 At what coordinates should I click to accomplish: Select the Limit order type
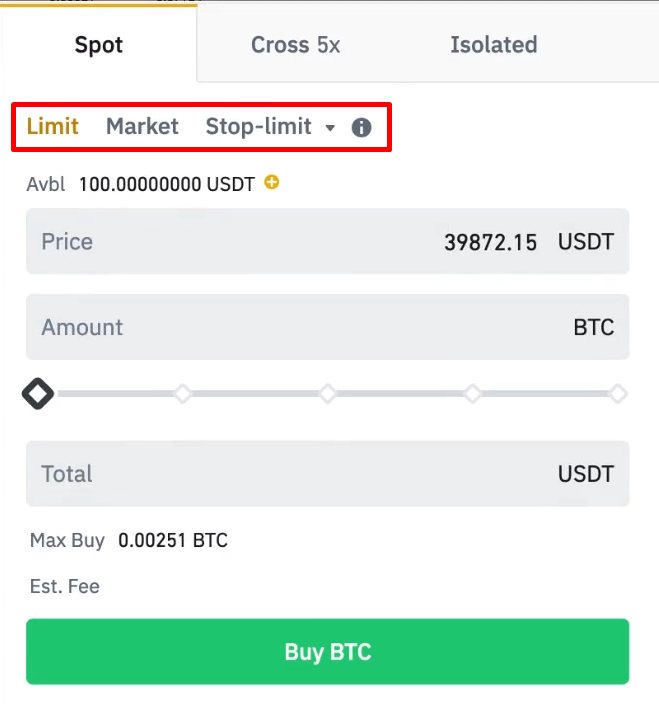point(52,126)
